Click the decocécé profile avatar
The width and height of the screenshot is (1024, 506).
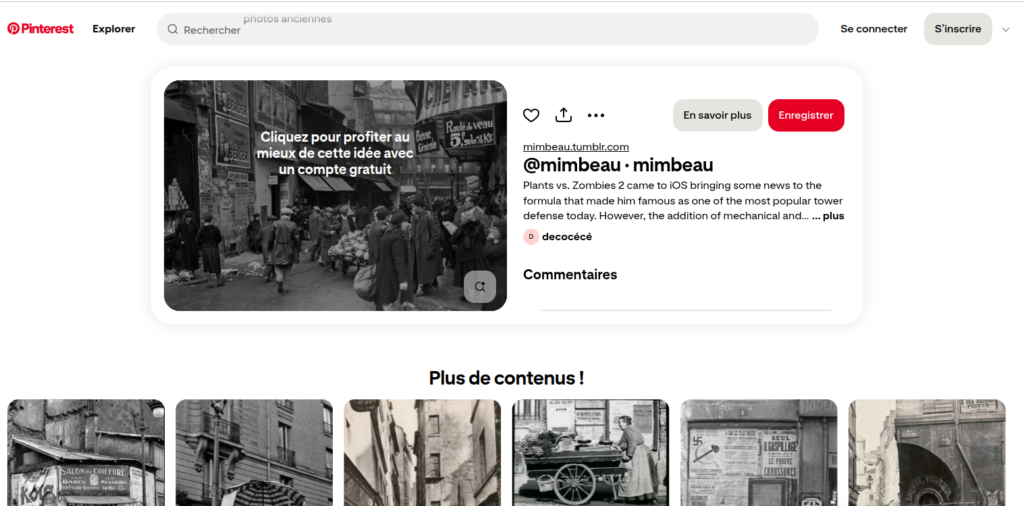coord(531,237)
